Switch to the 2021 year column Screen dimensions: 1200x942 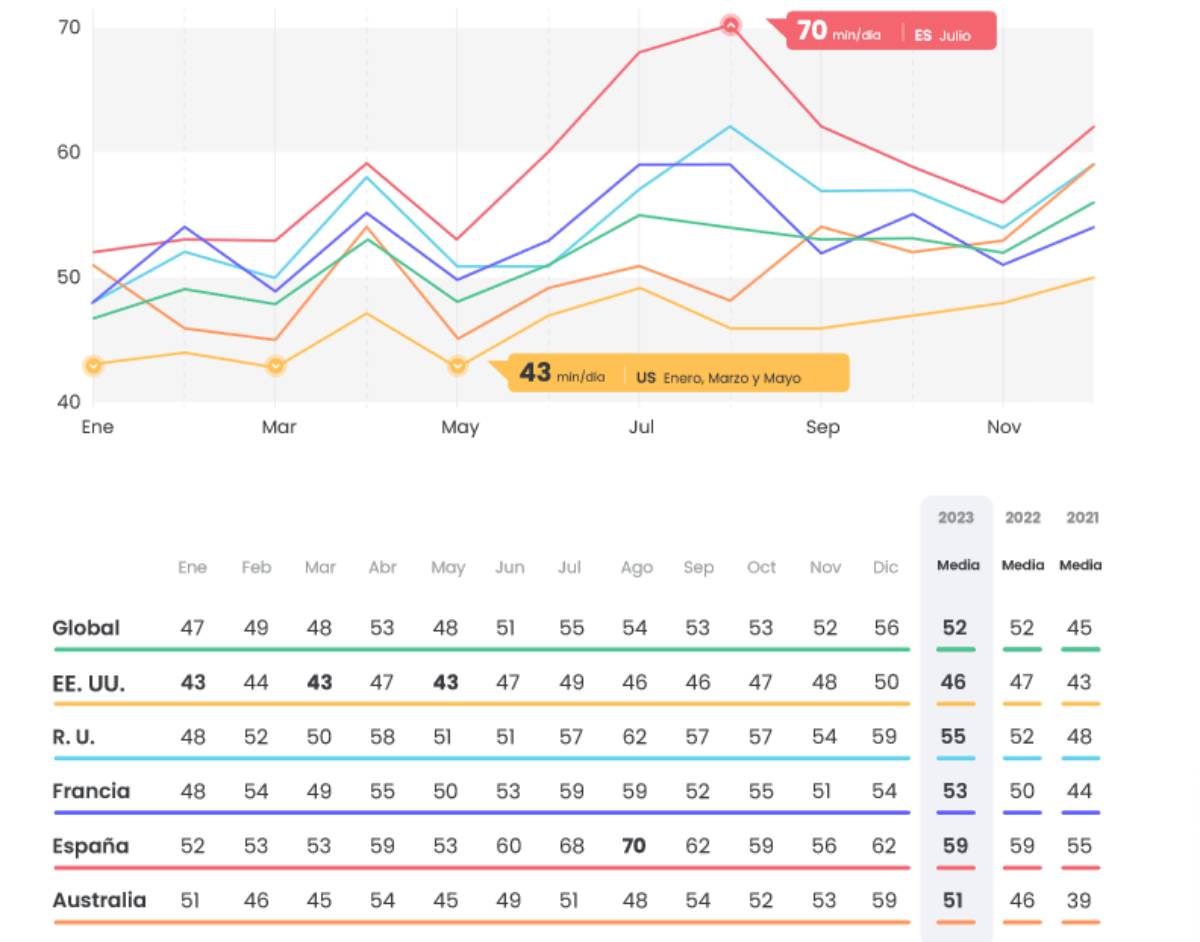point(1082,517)
